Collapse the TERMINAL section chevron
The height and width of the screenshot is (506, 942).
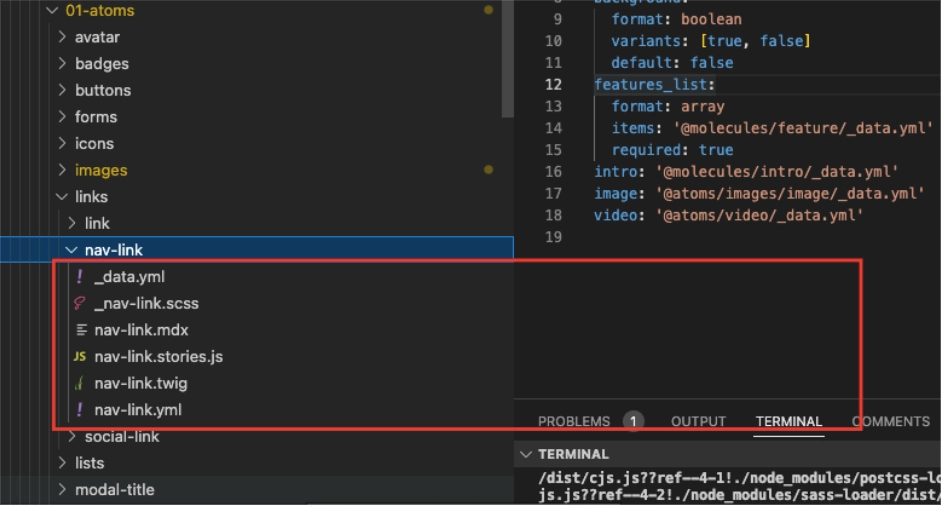526,454
